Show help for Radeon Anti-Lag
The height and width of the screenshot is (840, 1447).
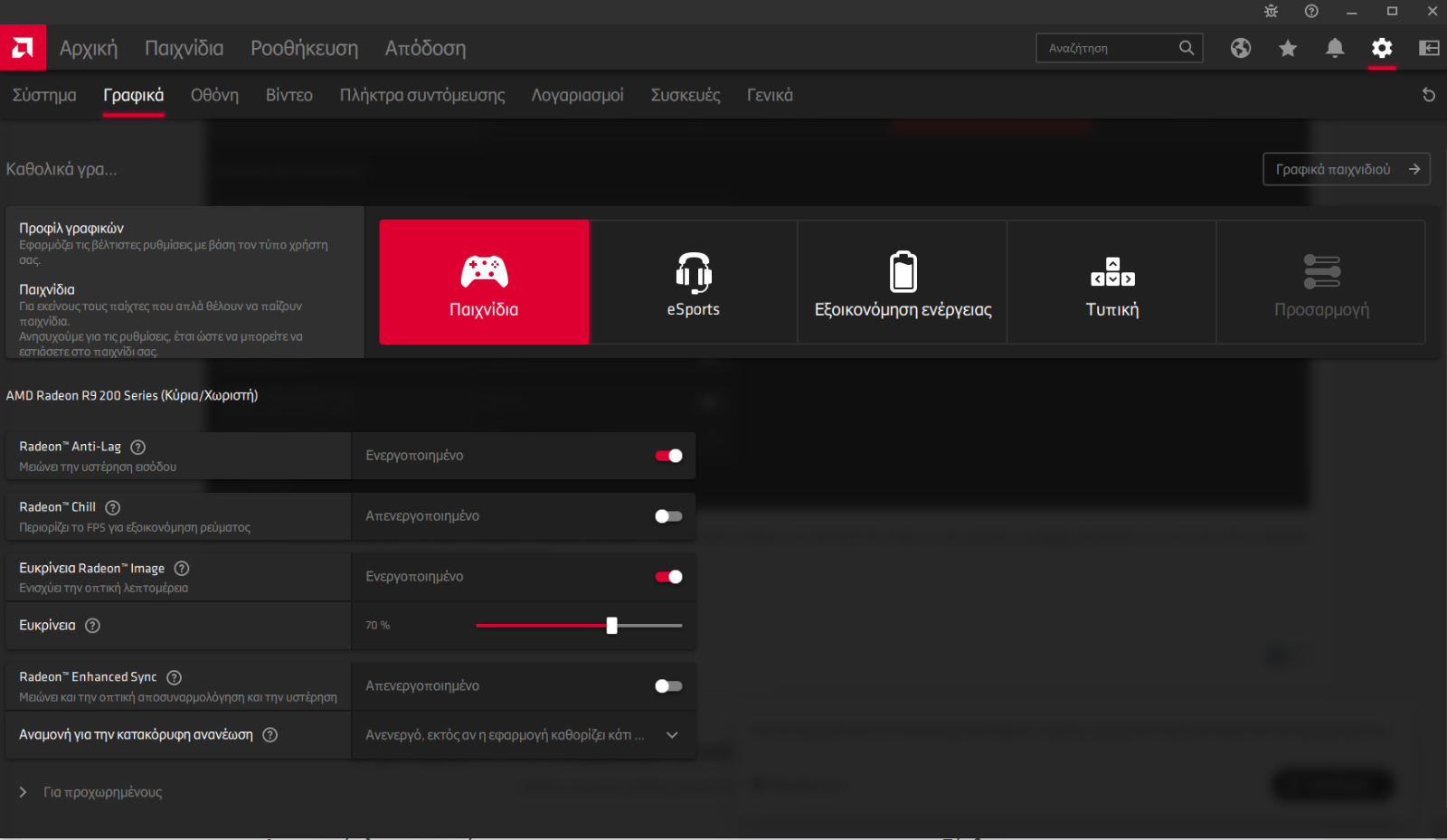click(138, 447)
